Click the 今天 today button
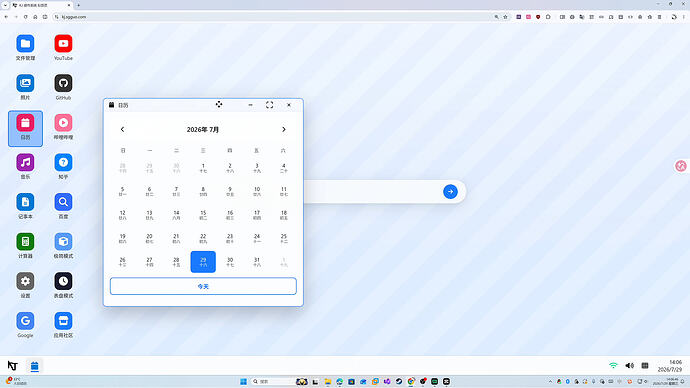 [203, 286]
